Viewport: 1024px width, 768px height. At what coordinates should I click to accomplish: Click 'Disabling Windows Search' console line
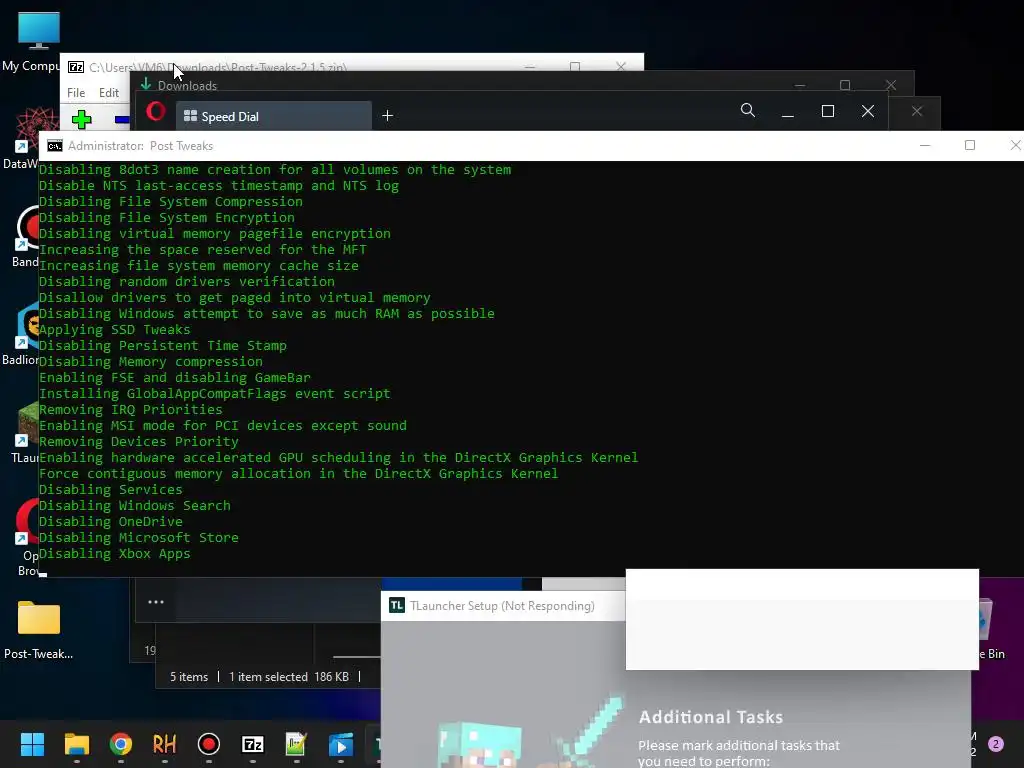[135, 505]
